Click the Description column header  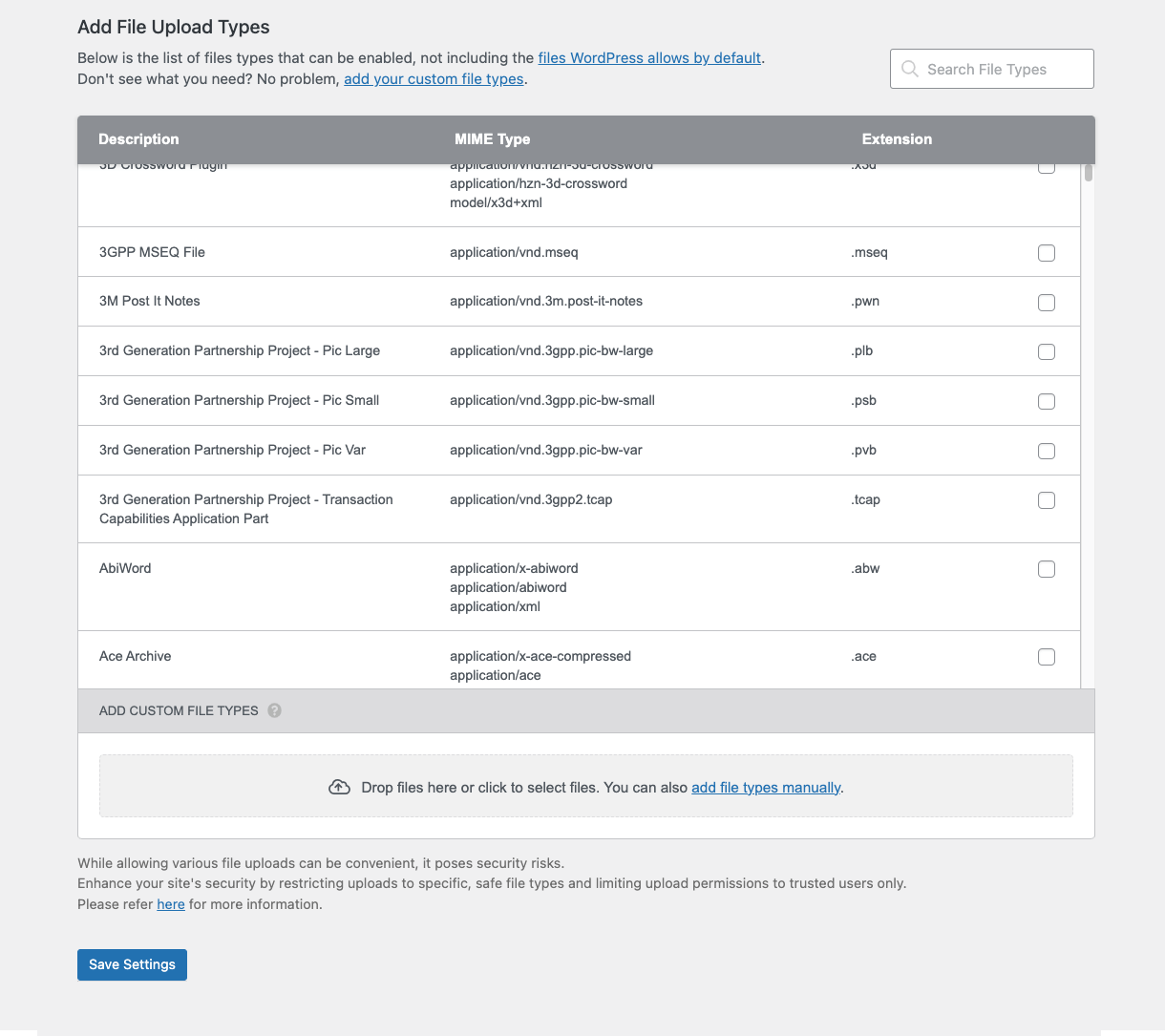(x=138, y=139)
